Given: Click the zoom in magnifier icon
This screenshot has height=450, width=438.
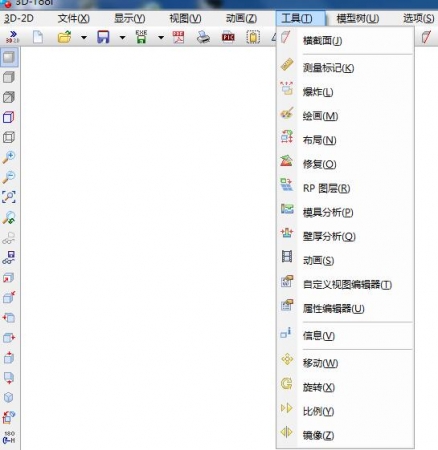Looking at the screenshot, I should click(9, 157).
